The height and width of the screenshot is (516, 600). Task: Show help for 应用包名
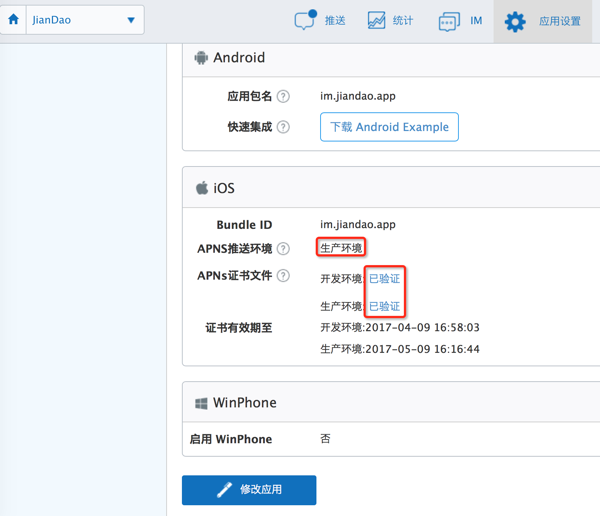pyautogui.click(x=283, y=96)
